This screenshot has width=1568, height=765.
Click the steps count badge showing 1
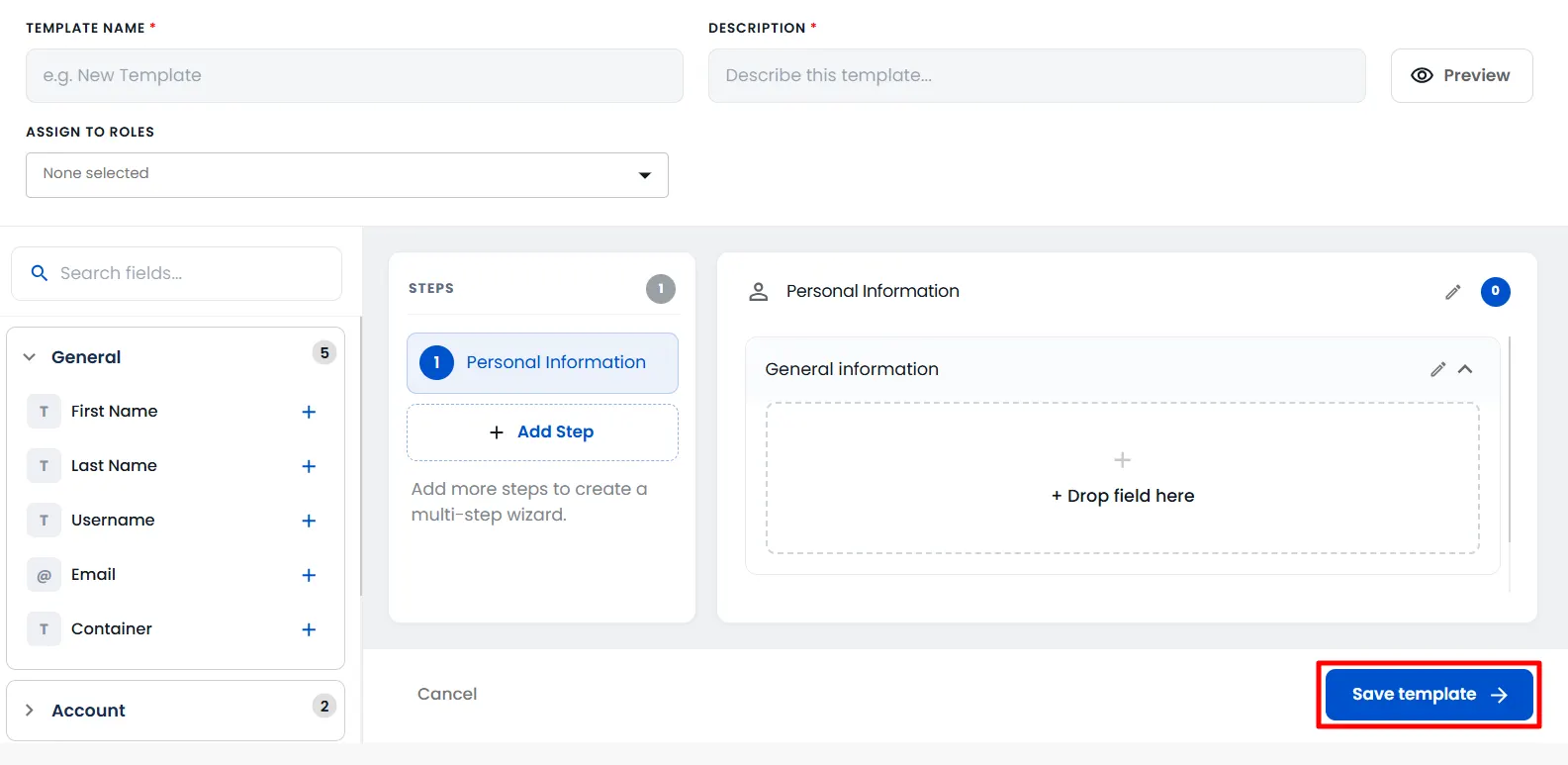(x=661, y=289)
